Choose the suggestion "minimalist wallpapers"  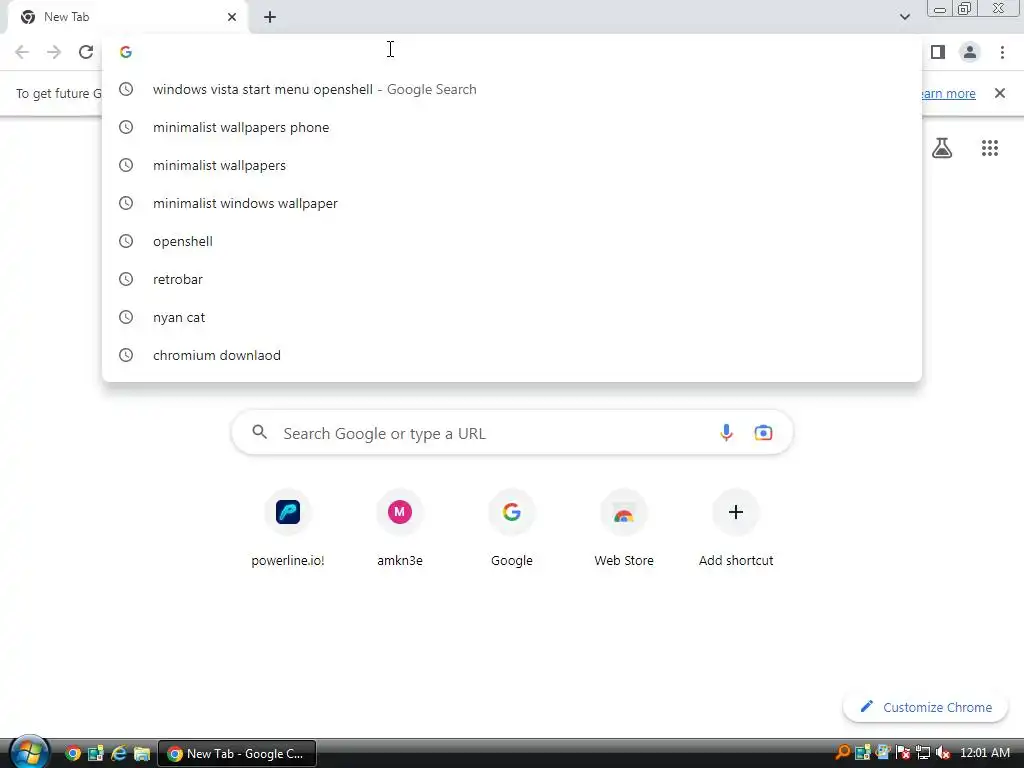click(x=512, y=165)
